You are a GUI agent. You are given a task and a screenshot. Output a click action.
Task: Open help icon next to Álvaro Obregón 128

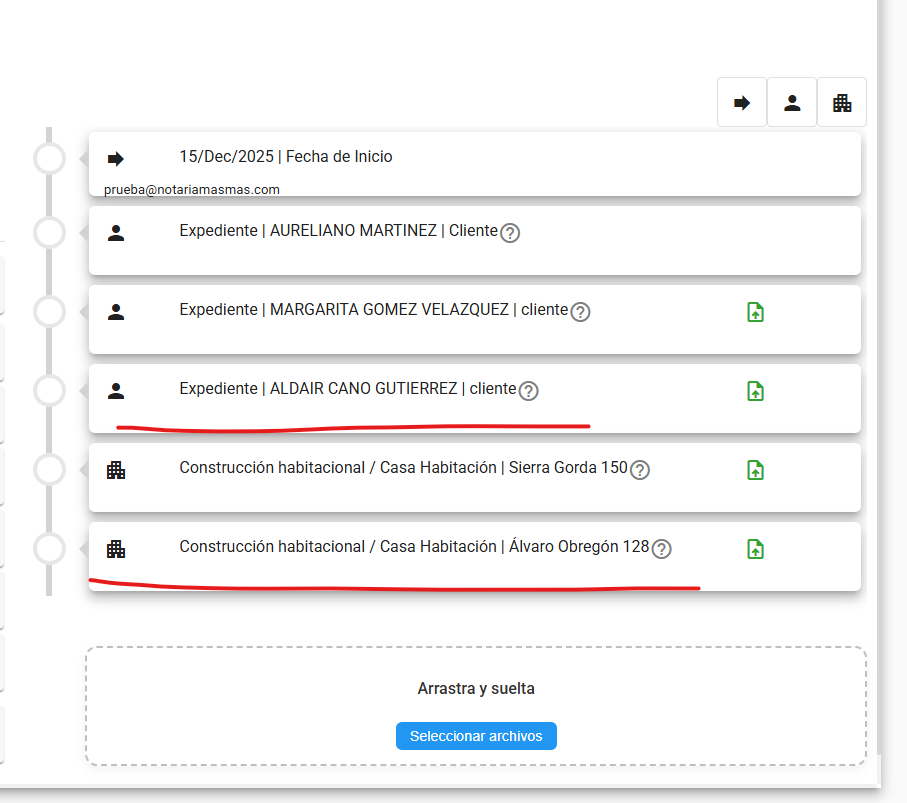click(x=661, y=549)
